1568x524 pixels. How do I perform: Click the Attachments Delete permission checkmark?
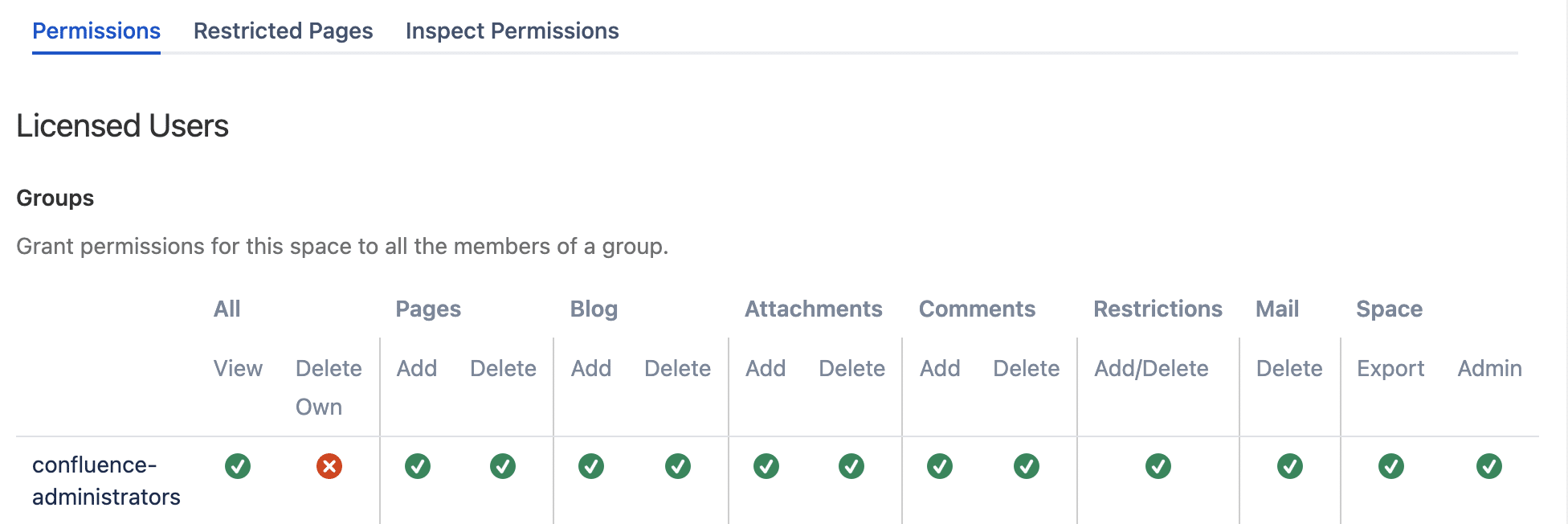click(851, 466)
